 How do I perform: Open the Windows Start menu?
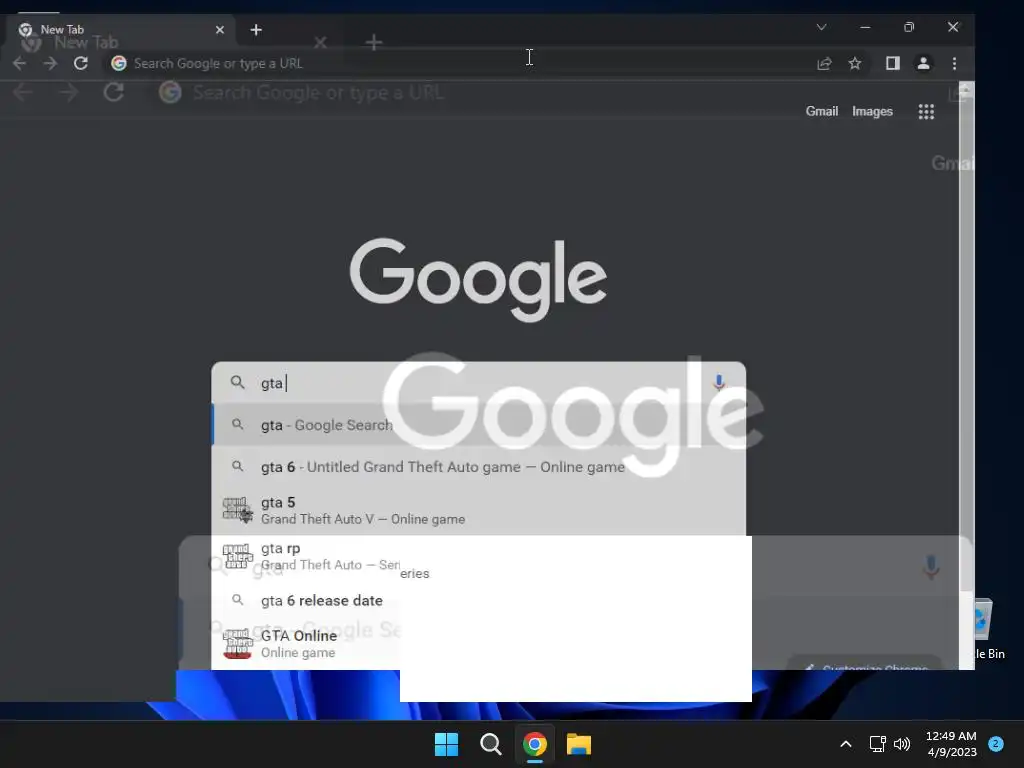coord(447,744)
